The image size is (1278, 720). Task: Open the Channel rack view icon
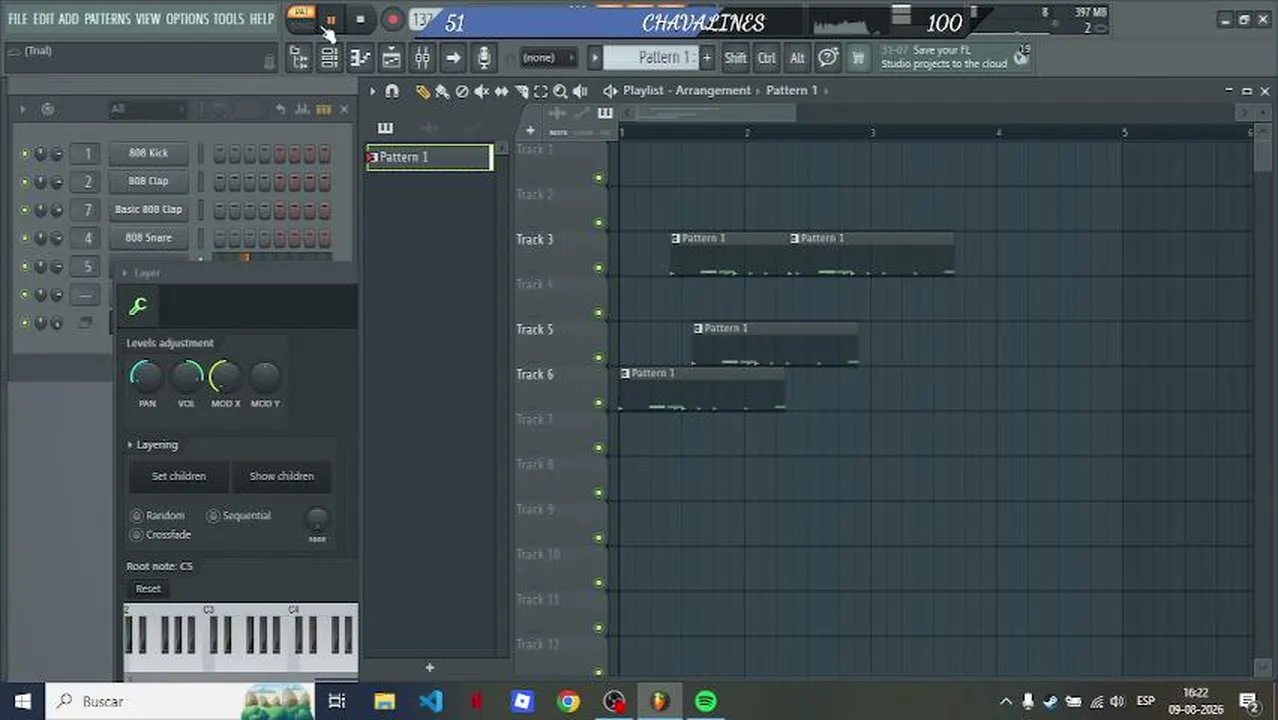click(329, 58)
